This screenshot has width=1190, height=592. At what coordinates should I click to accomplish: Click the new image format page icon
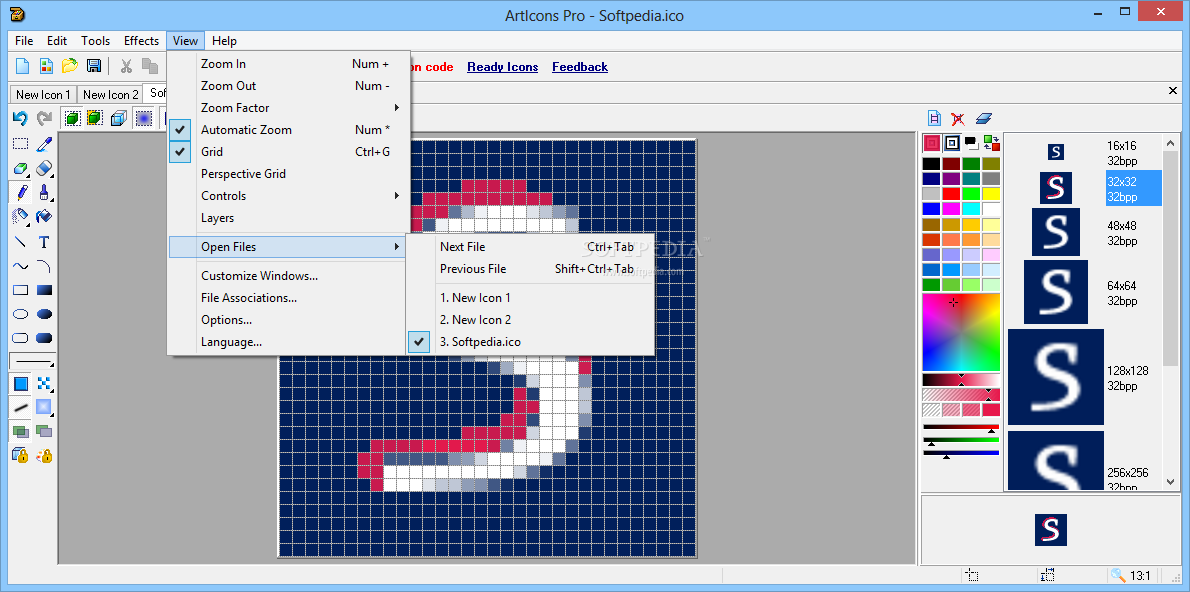tap(935, 118)
